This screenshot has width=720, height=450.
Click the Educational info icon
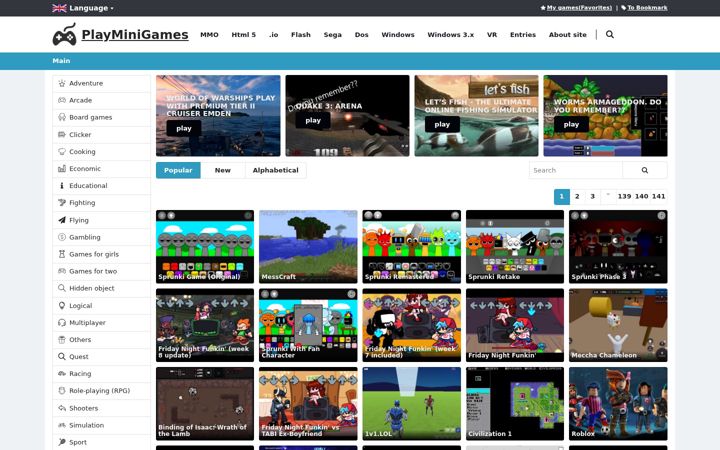coord(62,186)
